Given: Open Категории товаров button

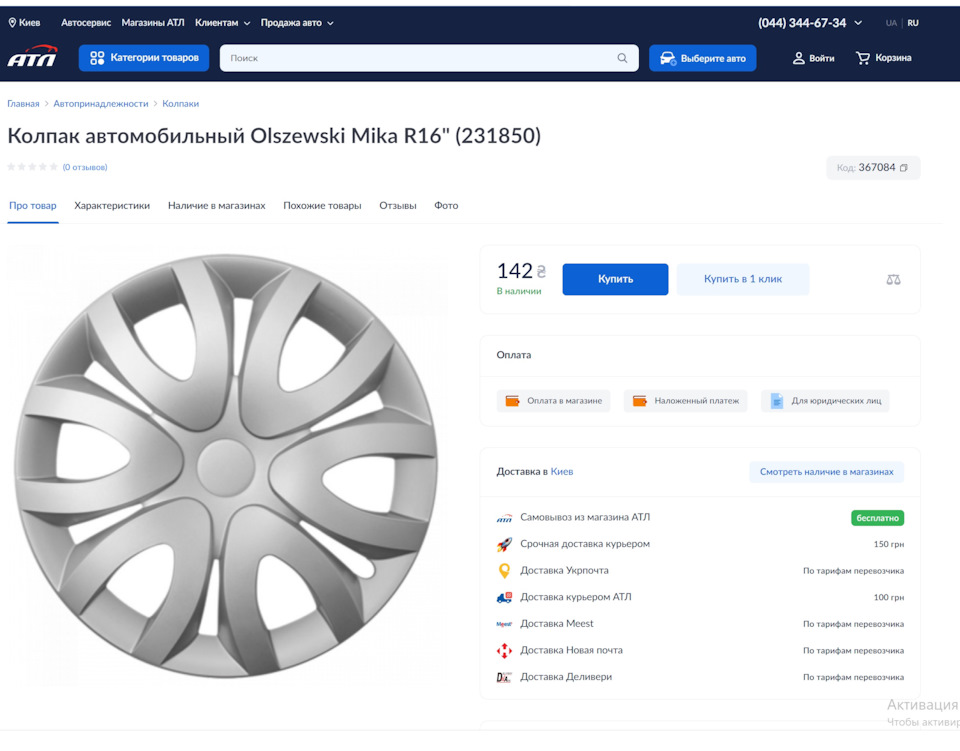Looking at the screenshot, I should pos(144,58).
